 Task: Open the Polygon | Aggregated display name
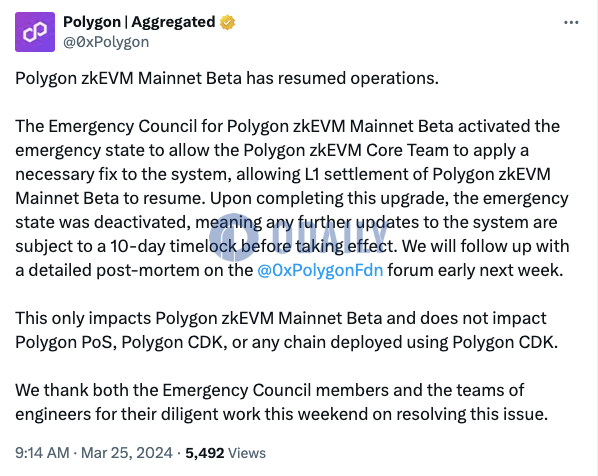[x=139, y=22]
